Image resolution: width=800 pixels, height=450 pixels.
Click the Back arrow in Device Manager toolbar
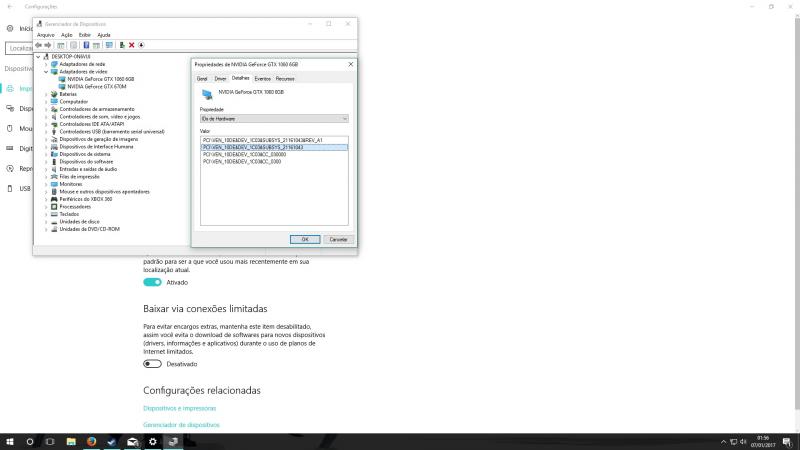[39, 45]
